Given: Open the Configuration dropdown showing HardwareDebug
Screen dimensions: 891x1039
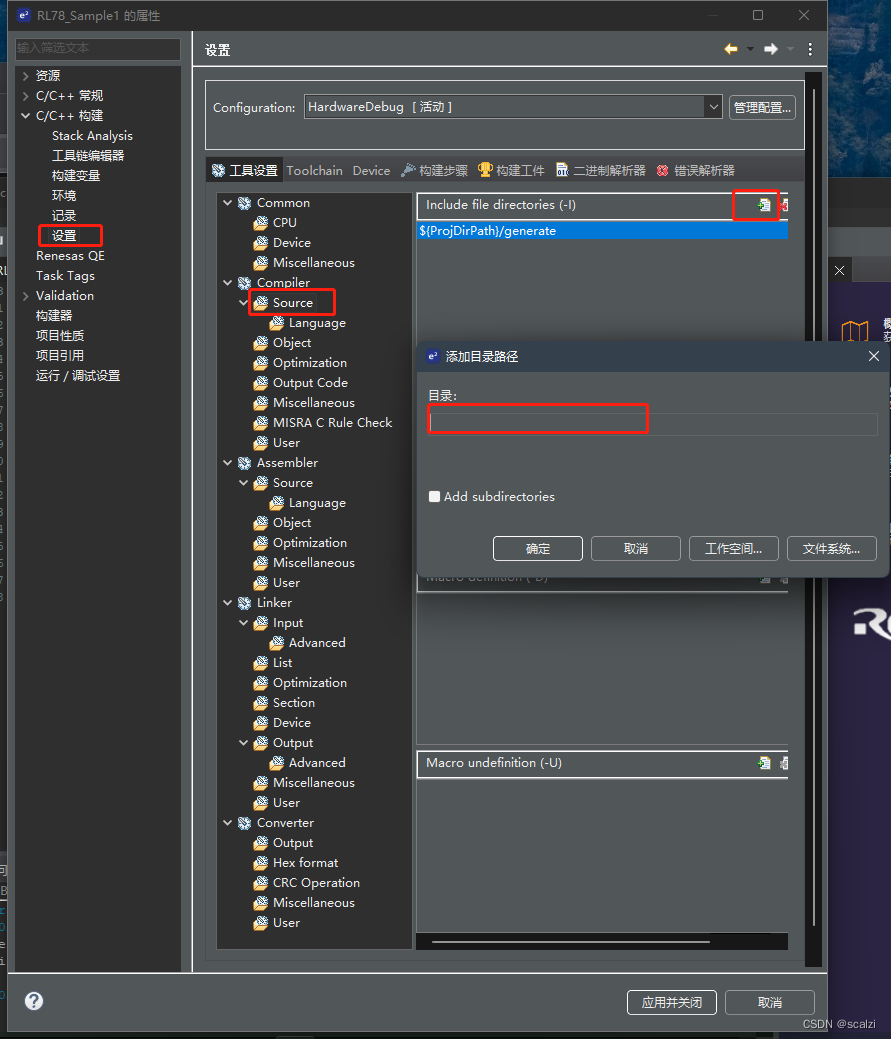Looking at the screenshot, I should pos(712,106).
